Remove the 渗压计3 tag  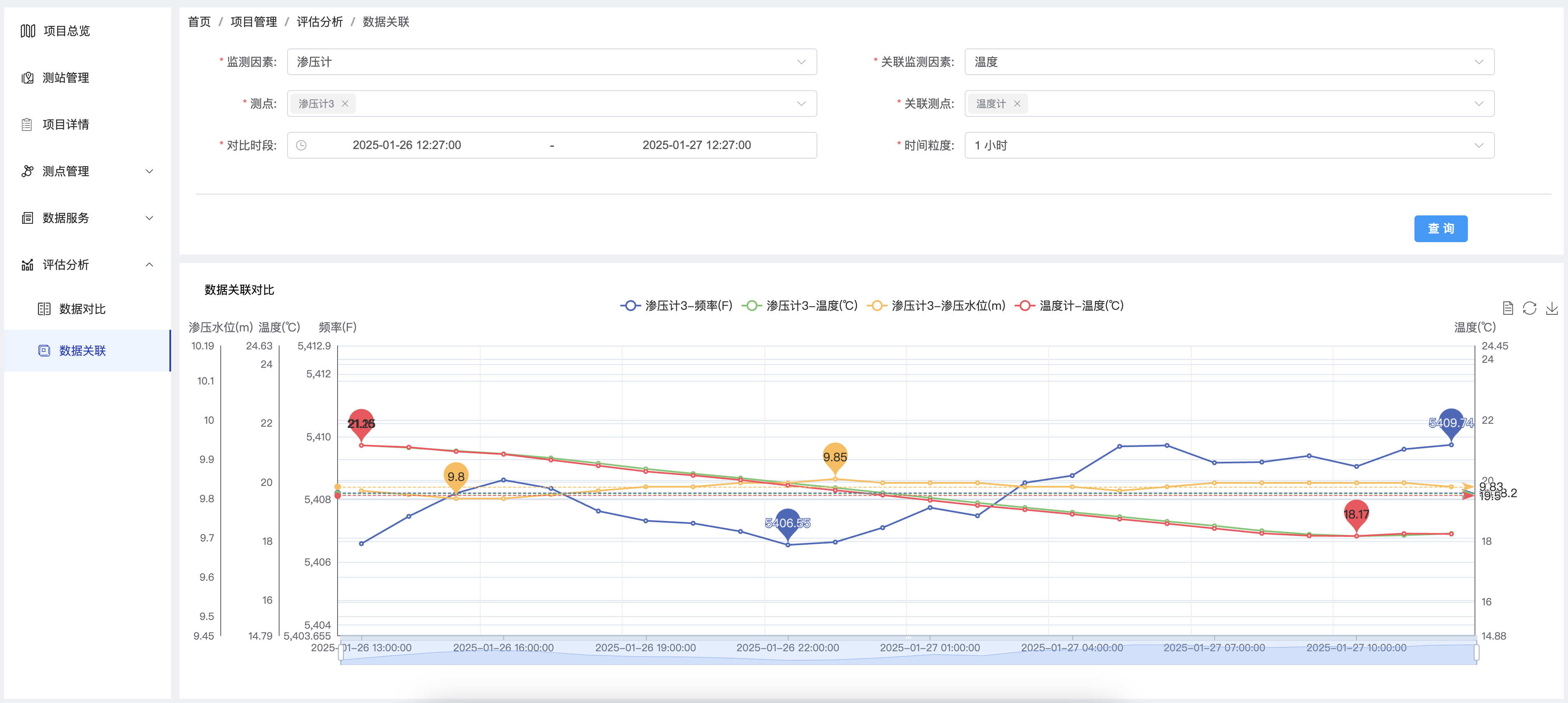[x=345, y=104]
